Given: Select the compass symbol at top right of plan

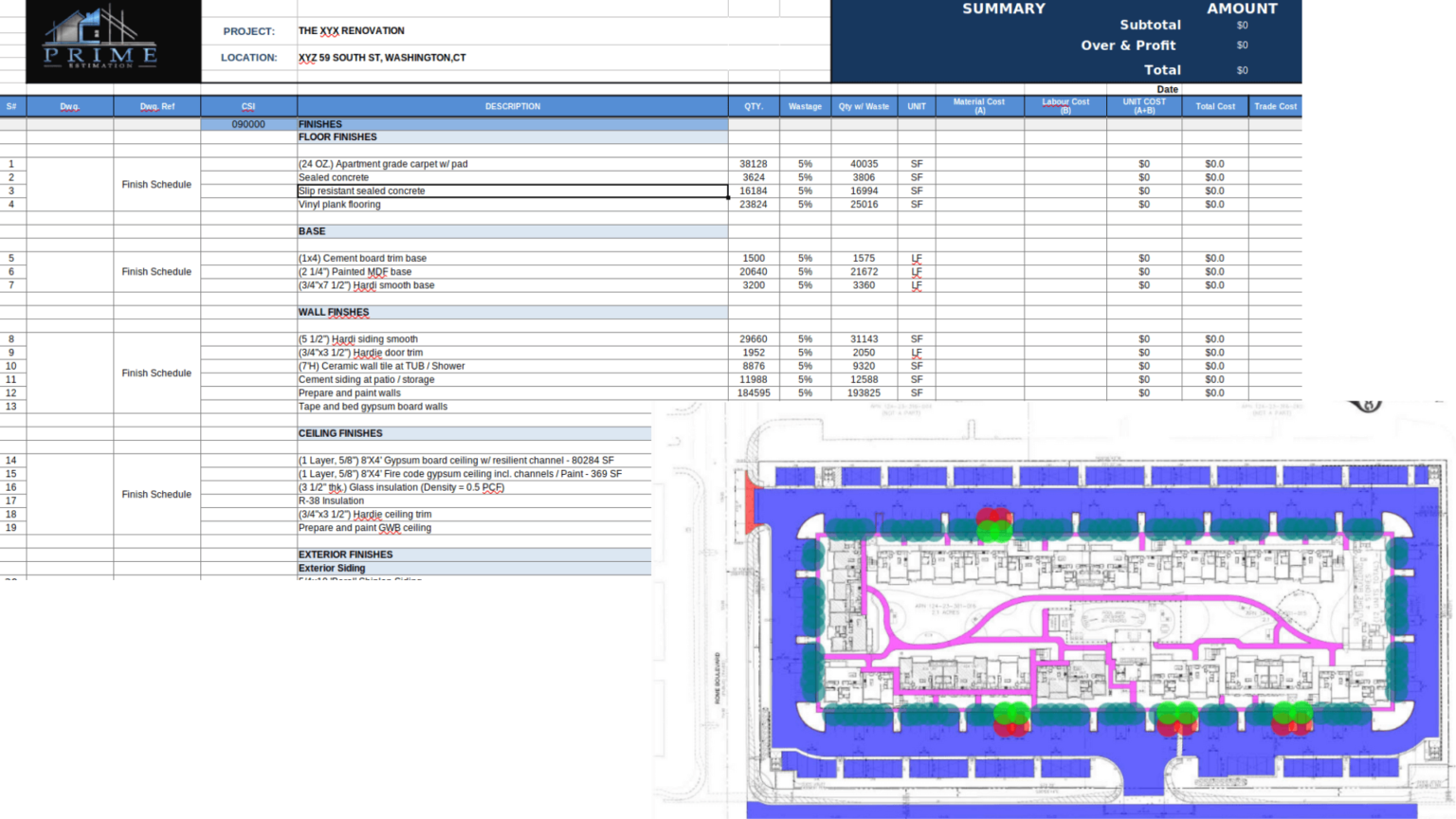Looking at the screenshot, I should tap(1368, 404).
